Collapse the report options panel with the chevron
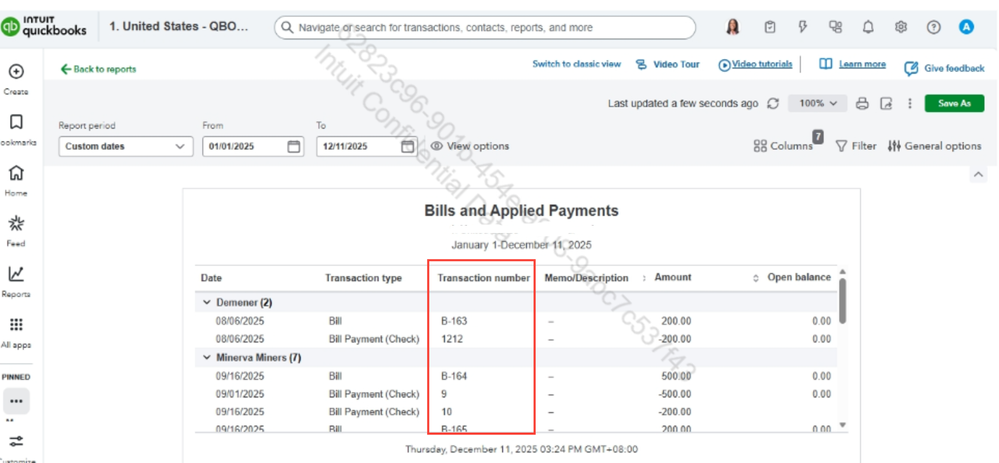Viewport: 999px width, 463px height. pyautogui.click(x=978, y=175)
